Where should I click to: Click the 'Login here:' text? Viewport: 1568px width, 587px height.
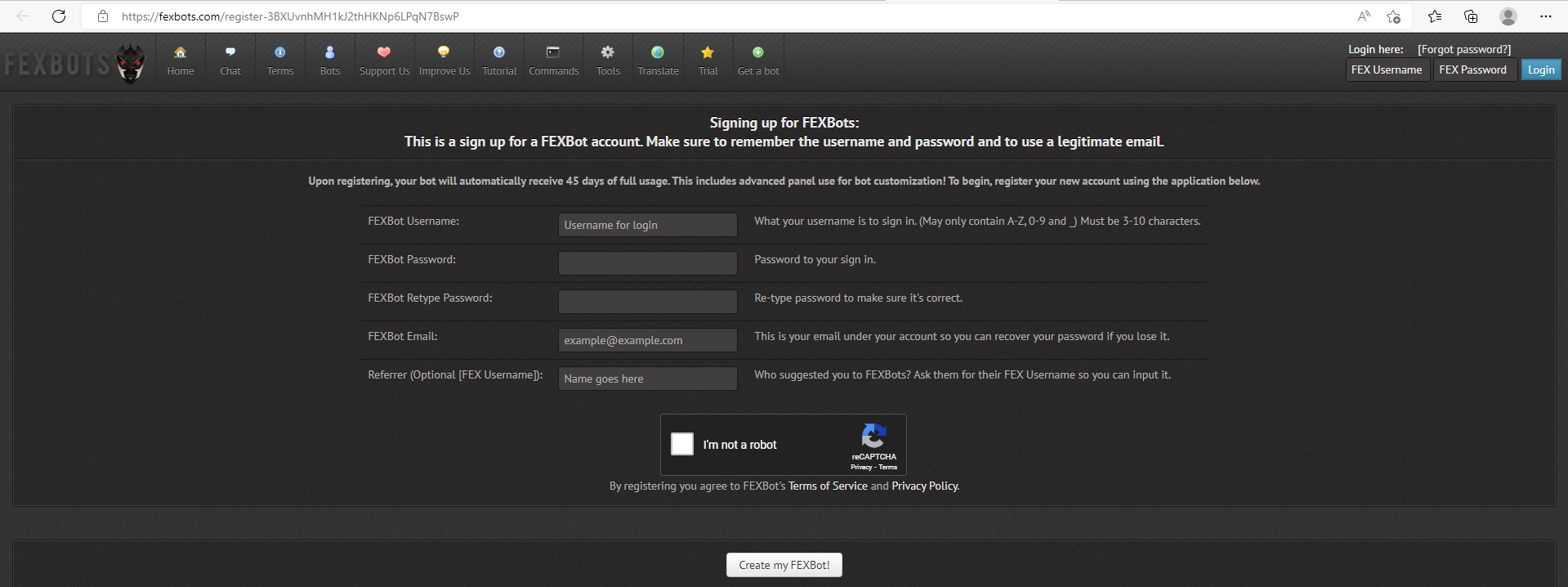click(1376, 50)
